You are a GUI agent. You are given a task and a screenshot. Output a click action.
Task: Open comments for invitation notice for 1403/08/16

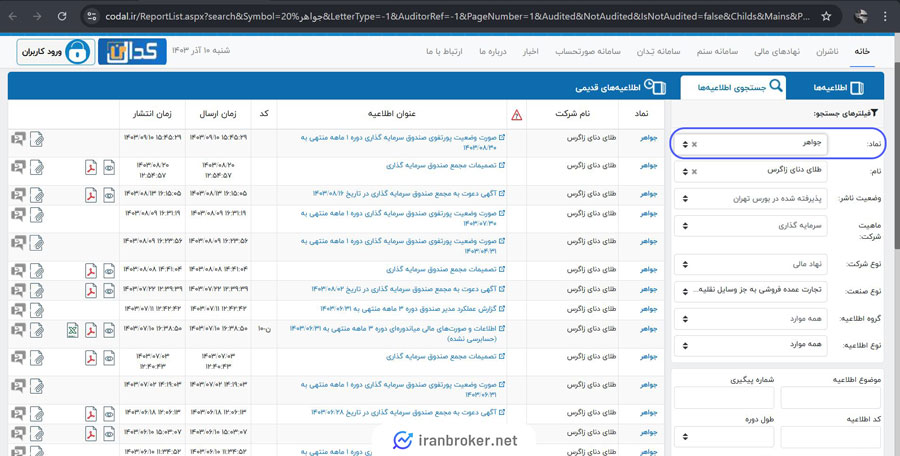coord(18,195)
